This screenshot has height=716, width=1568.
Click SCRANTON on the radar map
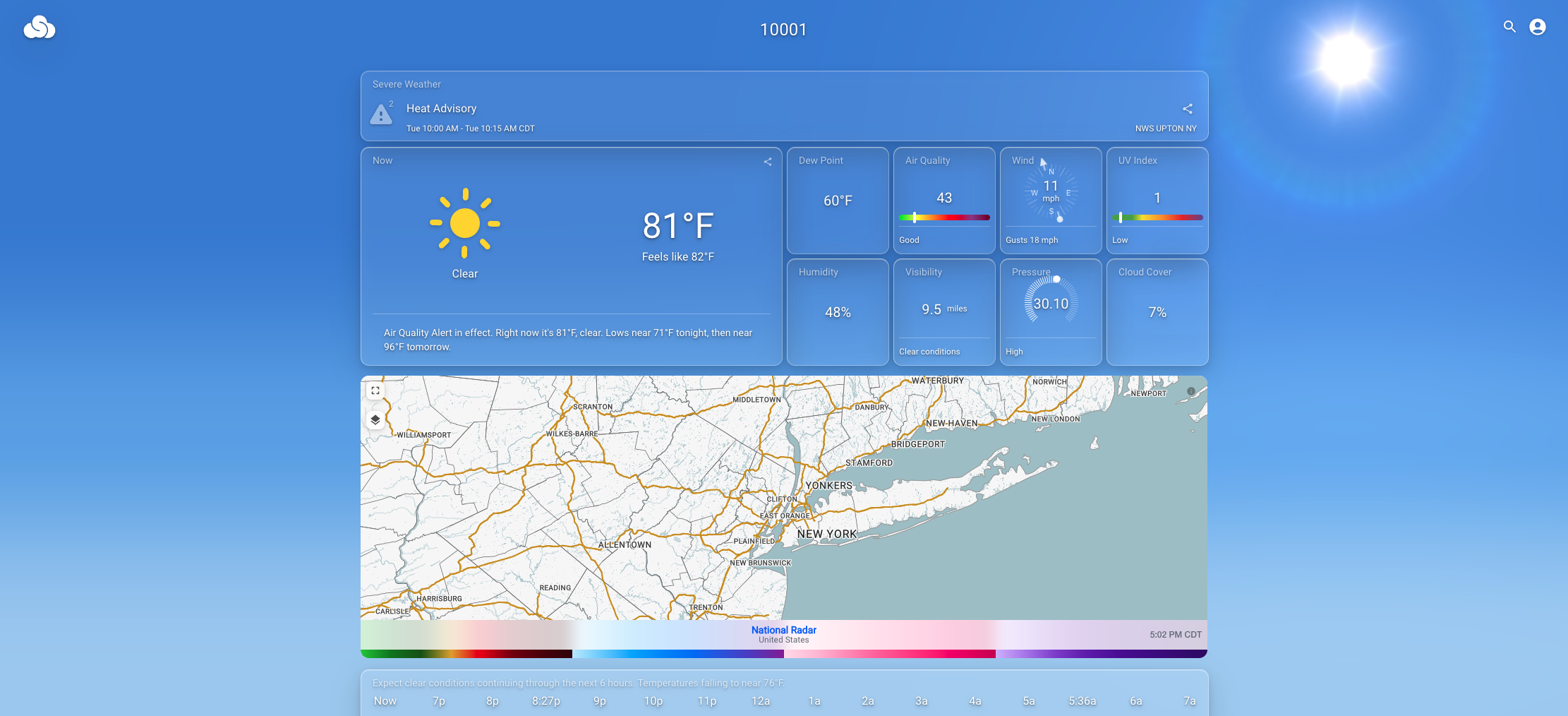click(593, 407)
